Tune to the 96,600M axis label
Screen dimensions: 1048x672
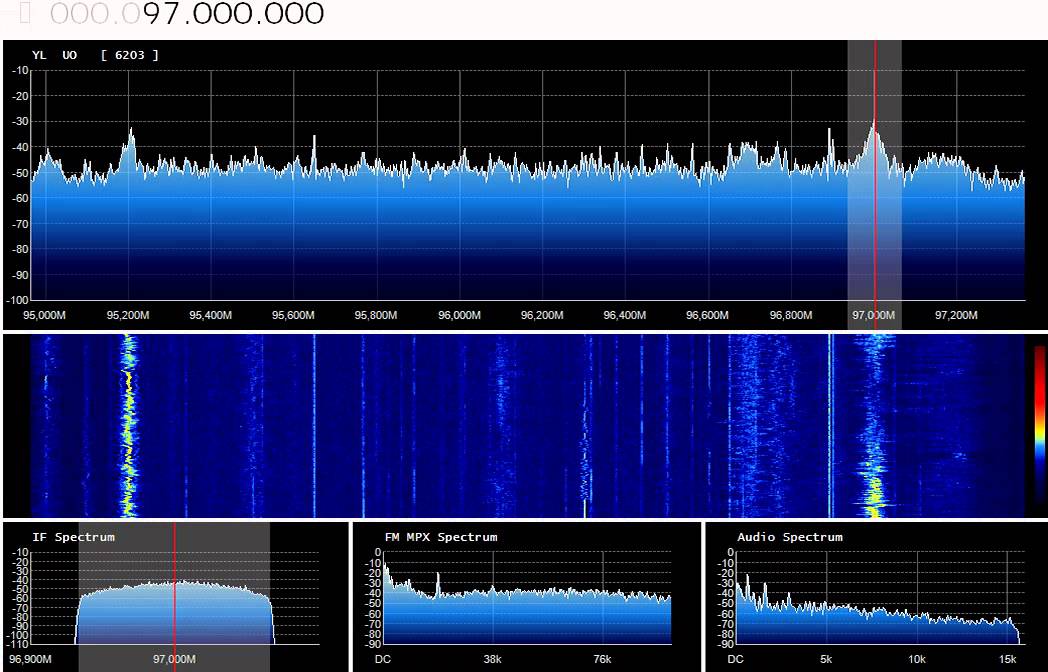tap(708, 315)
